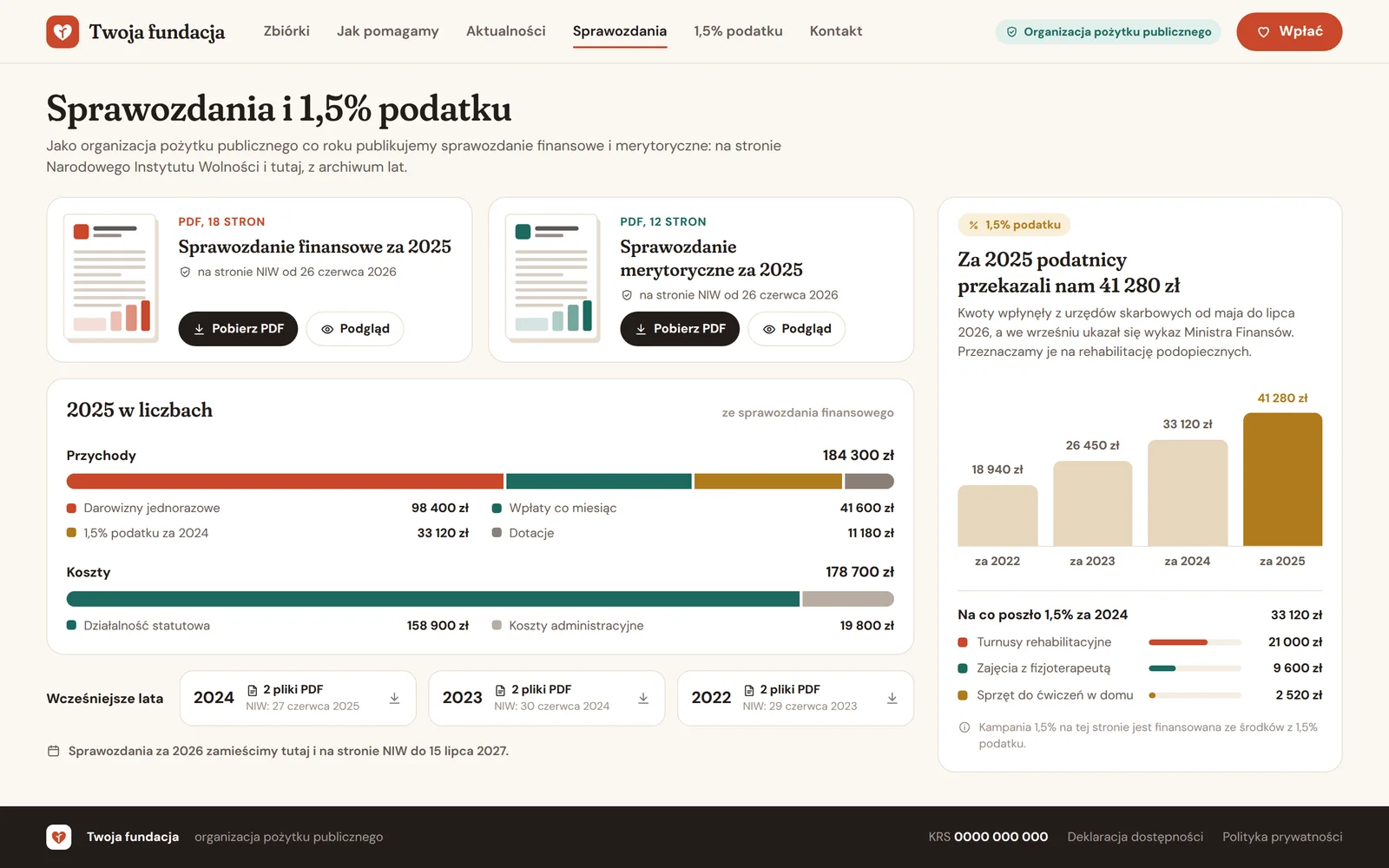Click the KRS 0000 000 000 footer text
The height and width of the screenshot is (868, 1389).
pyautogui.click(x=988, y=837)
